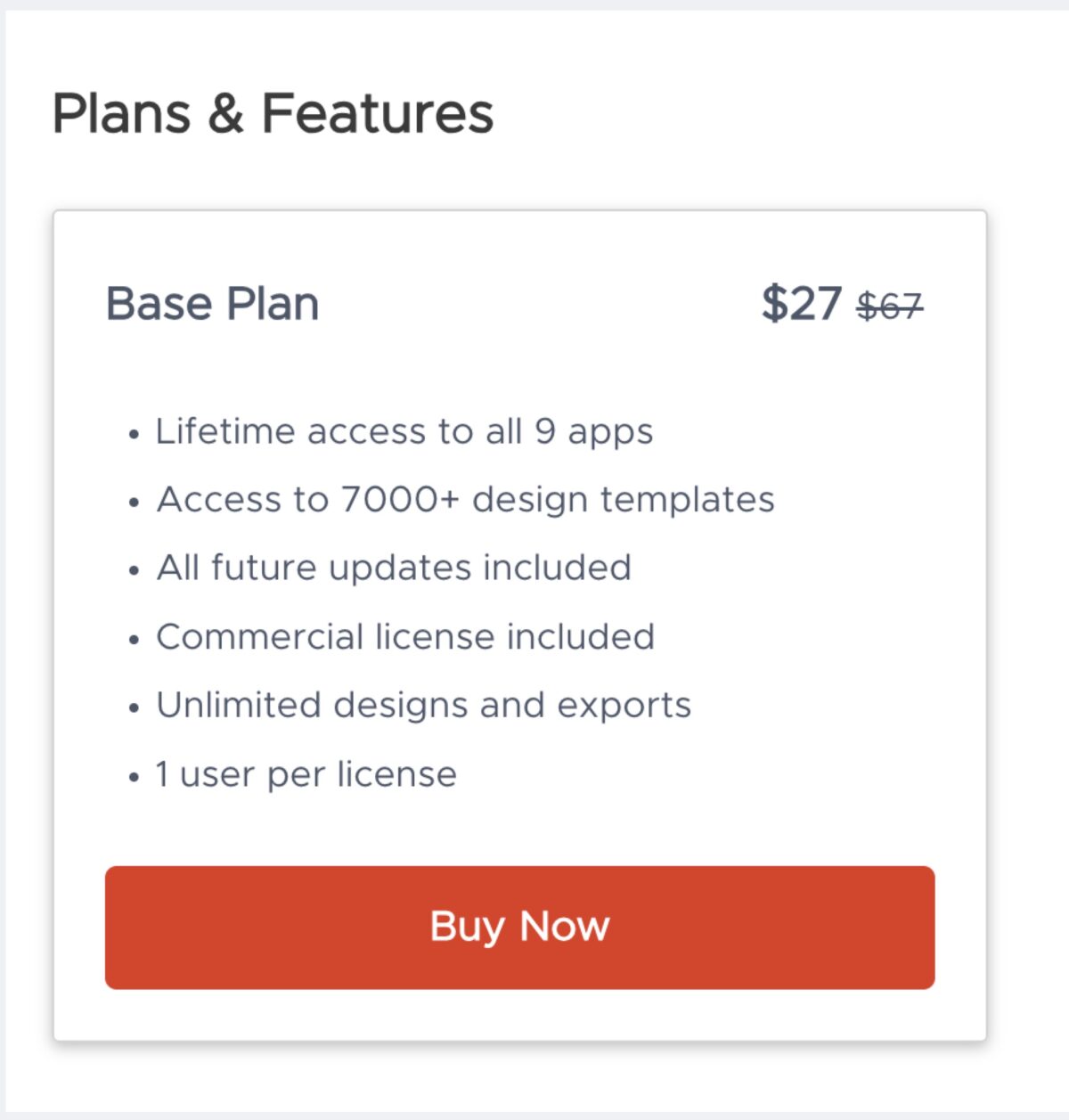1069x1120 pixels.
Task: Click the $27 discounted price
Action: click(x=801, y=304)
